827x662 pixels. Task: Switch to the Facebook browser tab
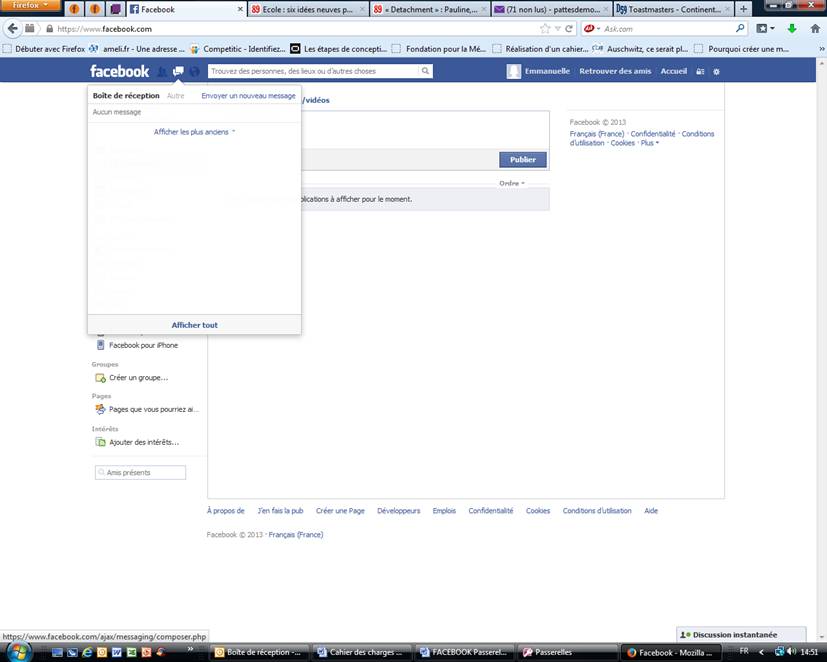[x=186, y=9]
